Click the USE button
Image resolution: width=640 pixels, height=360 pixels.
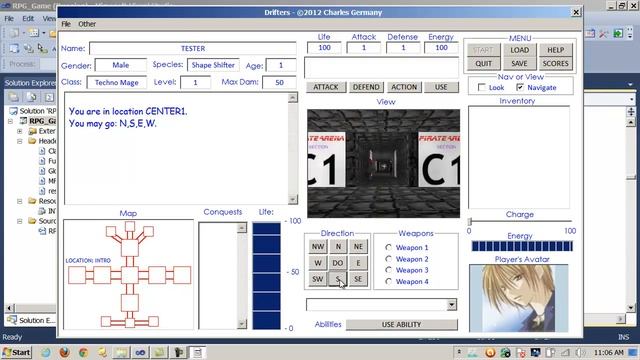(x=441, y=87)
